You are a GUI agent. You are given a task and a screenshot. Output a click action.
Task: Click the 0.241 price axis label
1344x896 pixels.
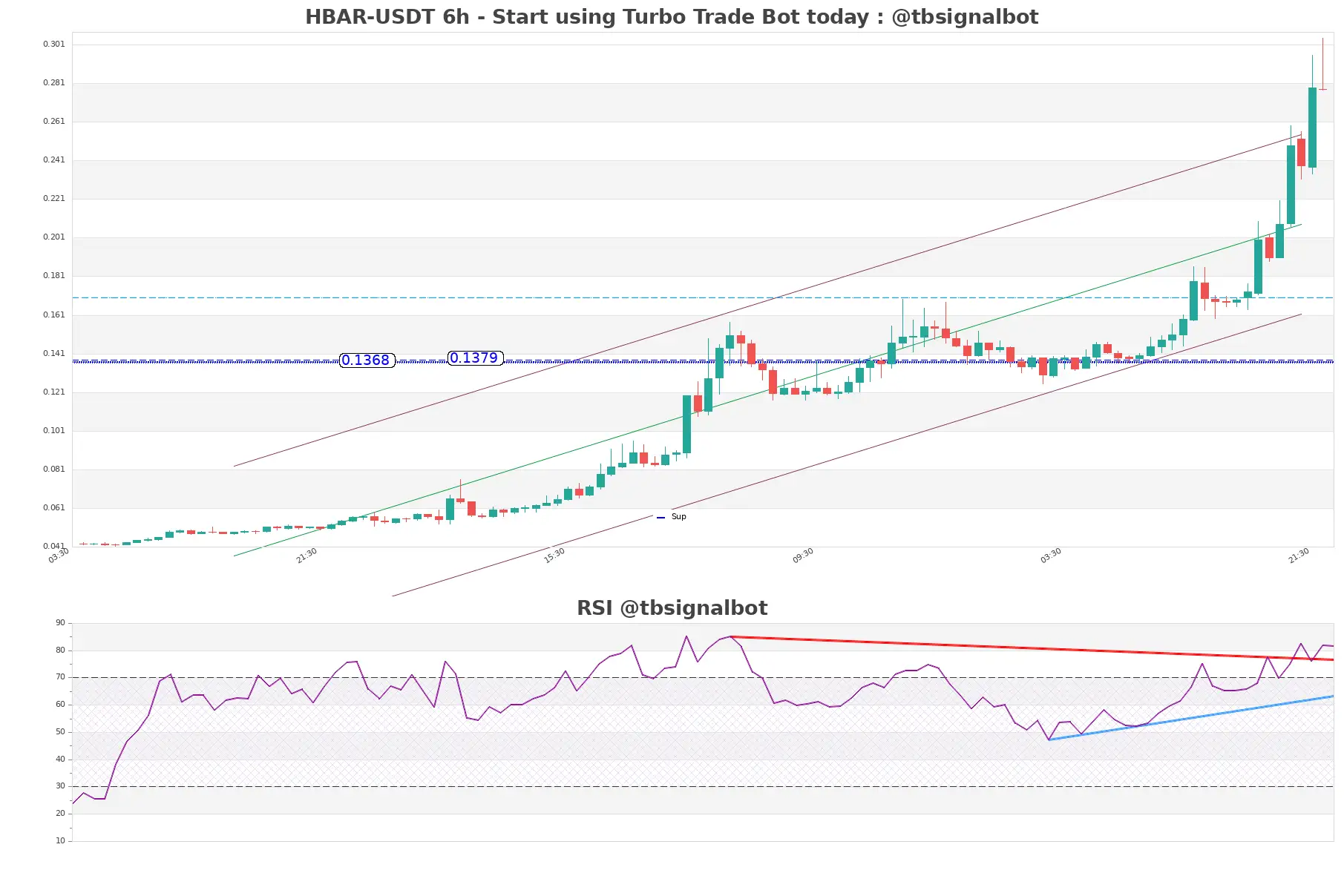click(53, 160)
